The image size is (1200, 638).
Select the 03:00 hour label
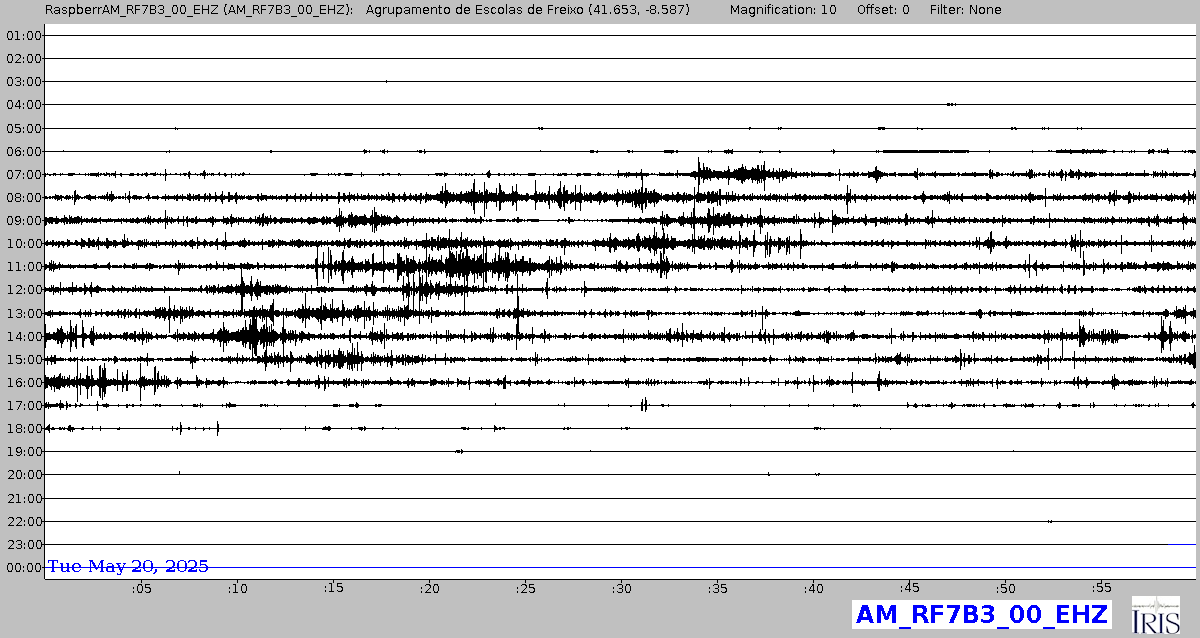pyautogui.click(x=23, y=81)
